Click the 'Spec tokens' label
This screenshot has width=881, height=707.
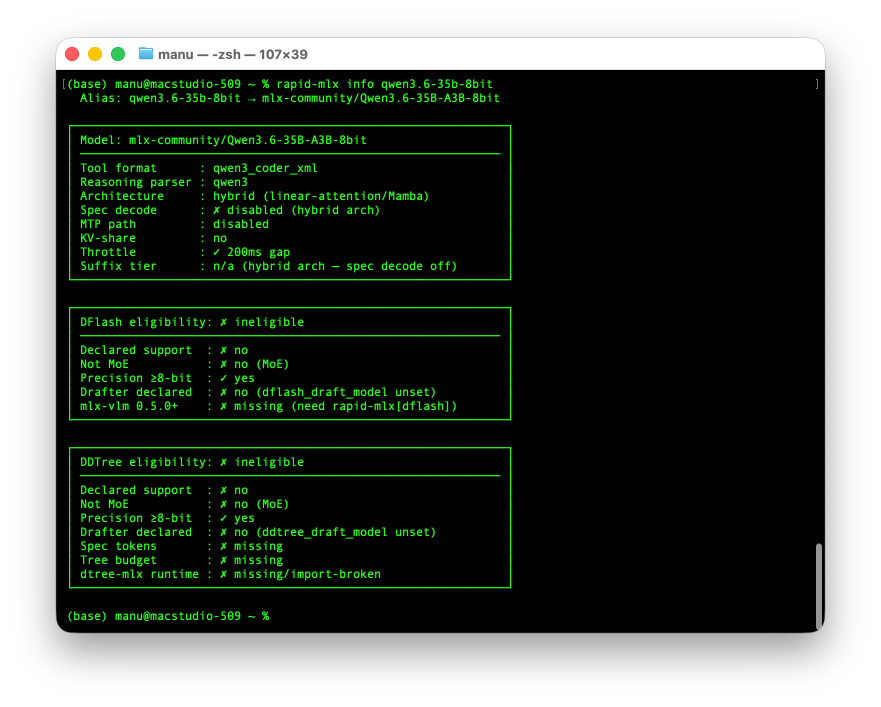[x=119, y=546]
